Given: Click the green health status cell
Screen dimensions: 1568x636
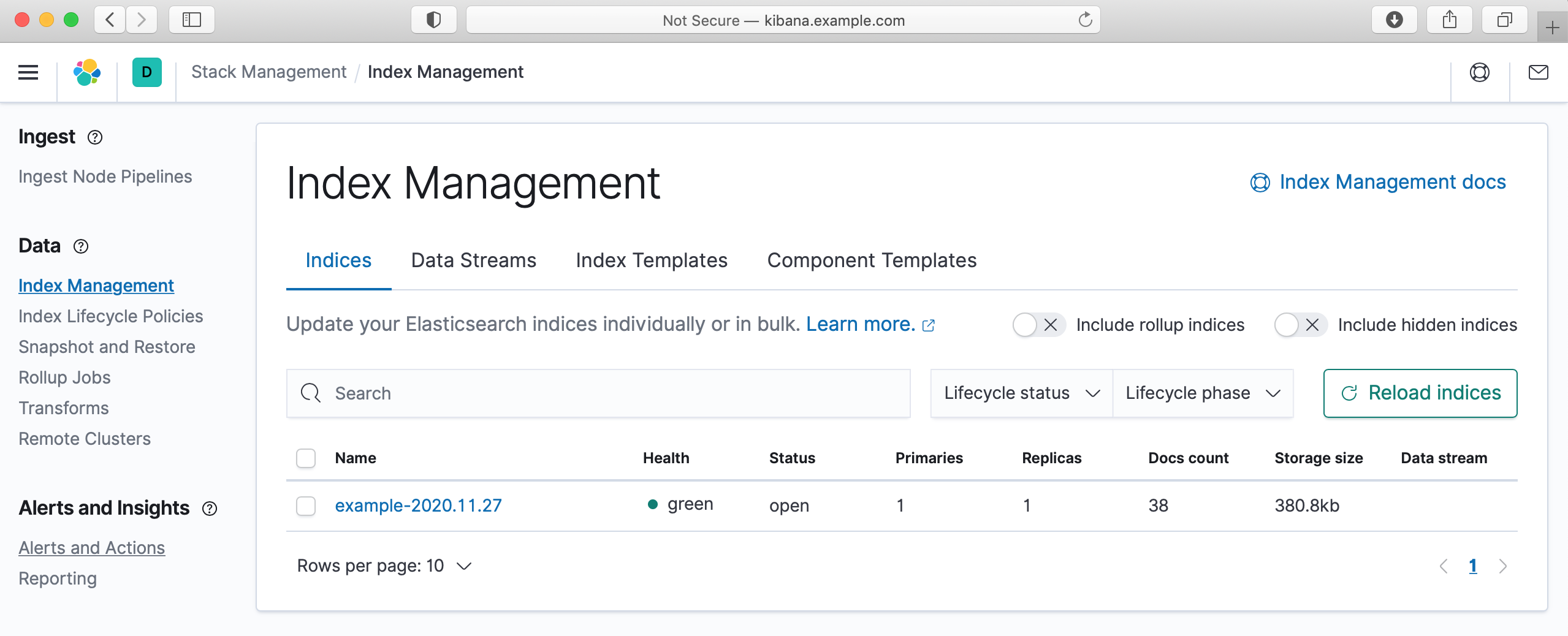Looking at the screenshot, I should (680, 505).
